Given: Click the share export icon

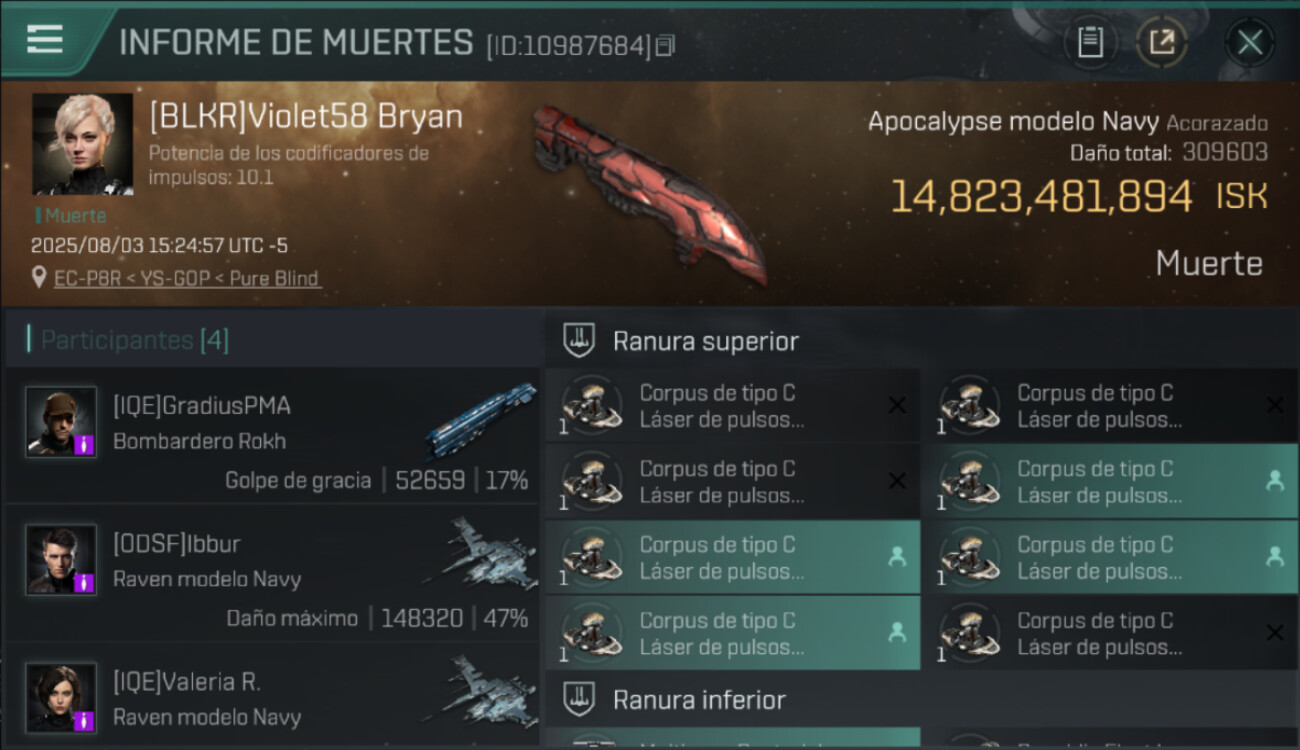Looking at the screenshot, I should tap(1162, 43).
